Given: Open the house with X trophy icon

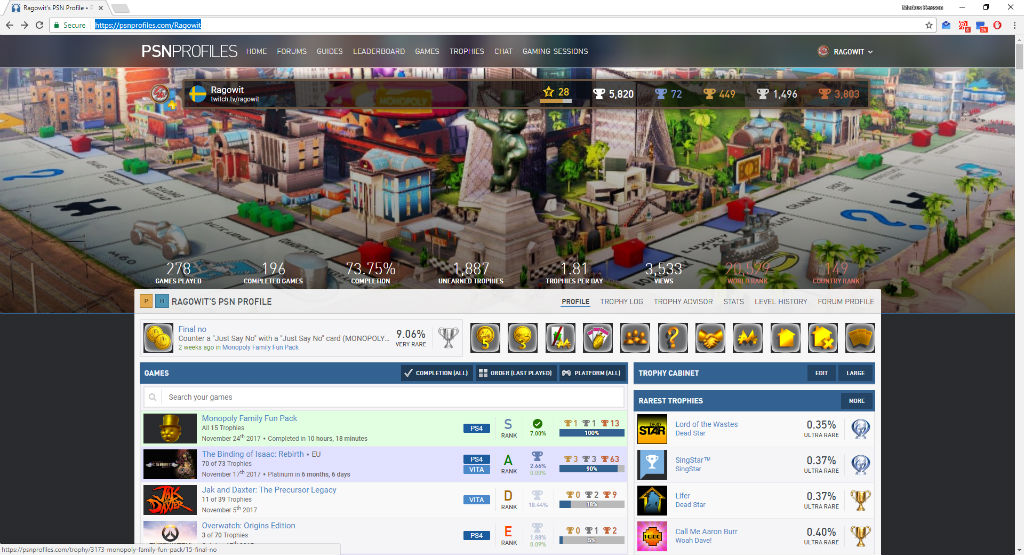Looking at the screenshot, I should tap(823, 338).
